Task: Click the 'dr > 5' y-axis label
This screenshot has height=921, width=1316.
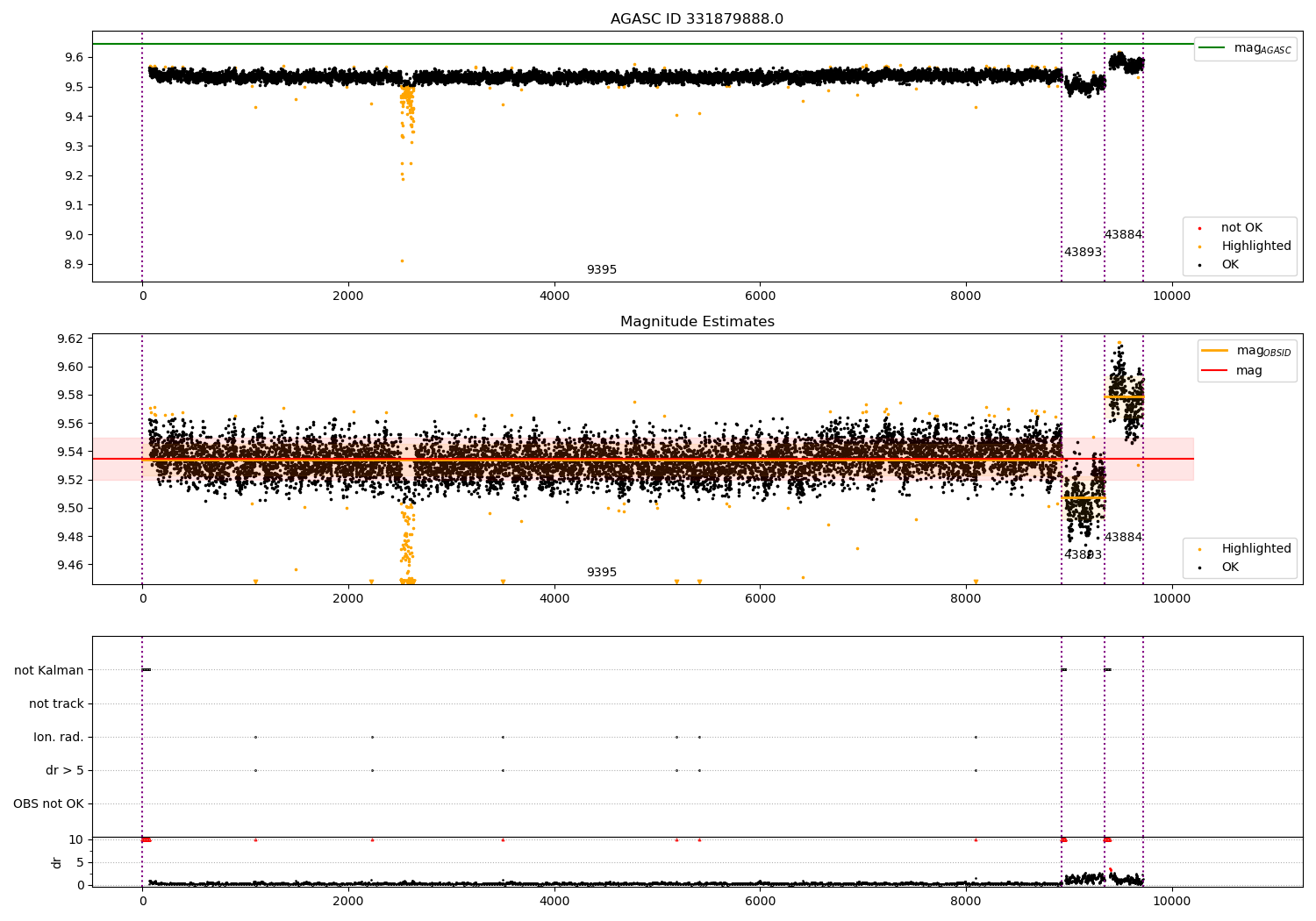Action: click(65, 770)
